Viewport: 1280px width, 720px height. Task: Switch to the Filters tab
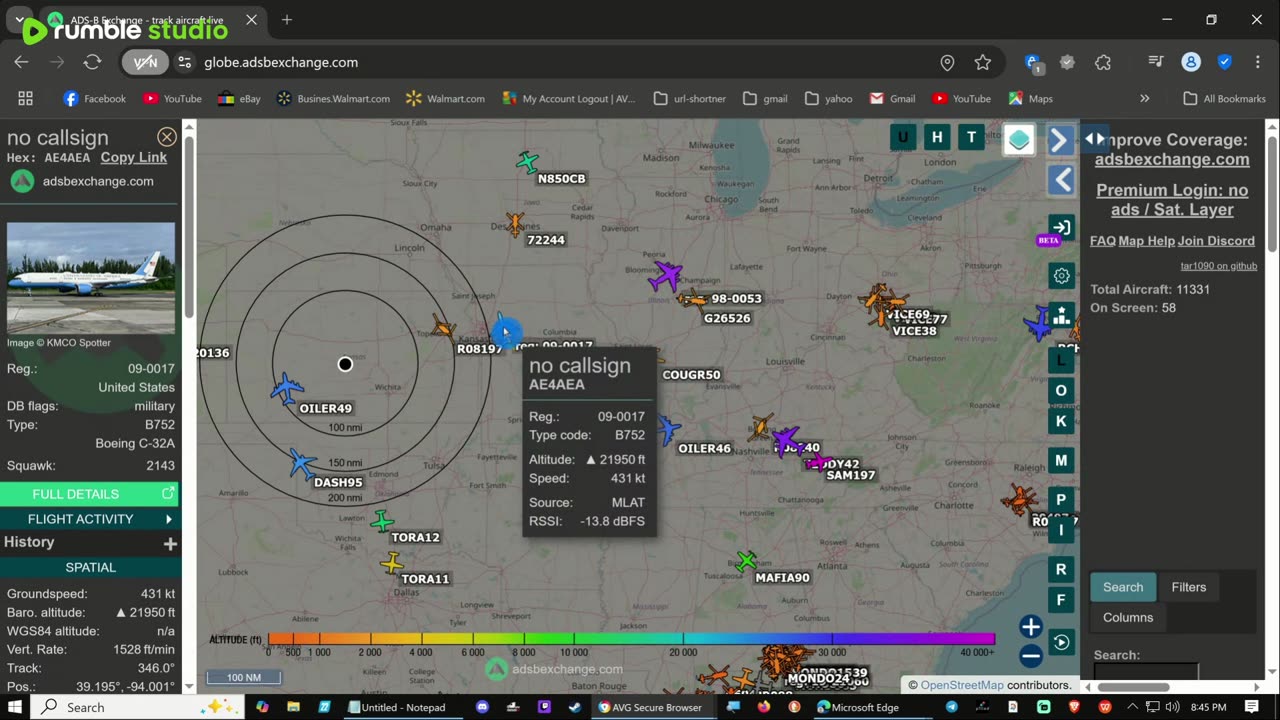pyautogui.click(x=1189, y=587)
